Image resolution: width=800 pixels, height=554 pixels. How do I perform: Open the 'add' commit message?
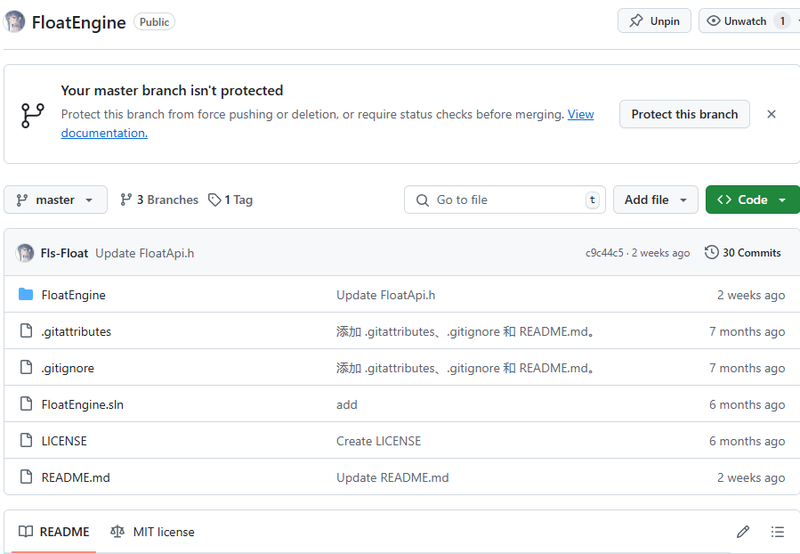pos(347,405)
